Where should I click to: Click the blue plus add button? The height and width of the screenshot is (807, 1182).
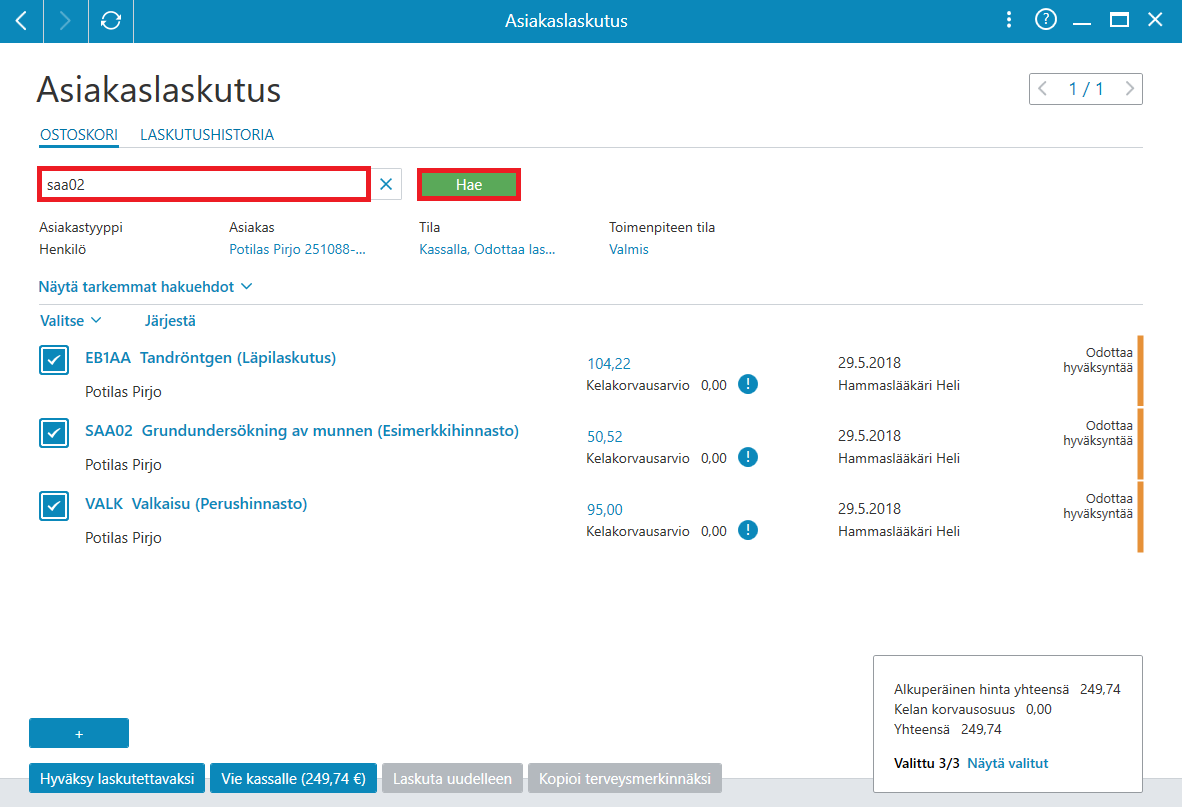click(79, 733)
